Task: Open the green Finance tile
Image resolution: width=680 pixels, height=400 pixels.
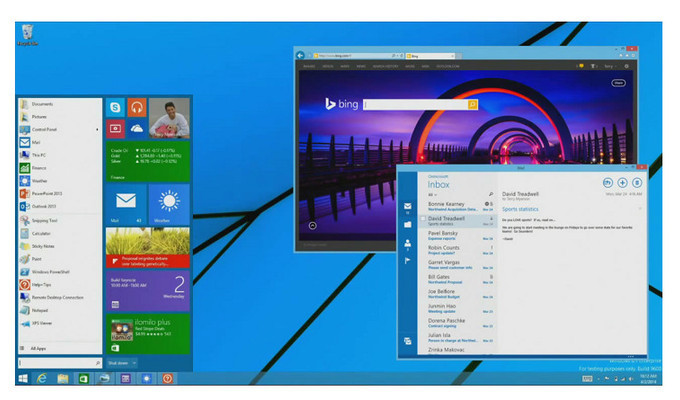Action: click(147, 161)
